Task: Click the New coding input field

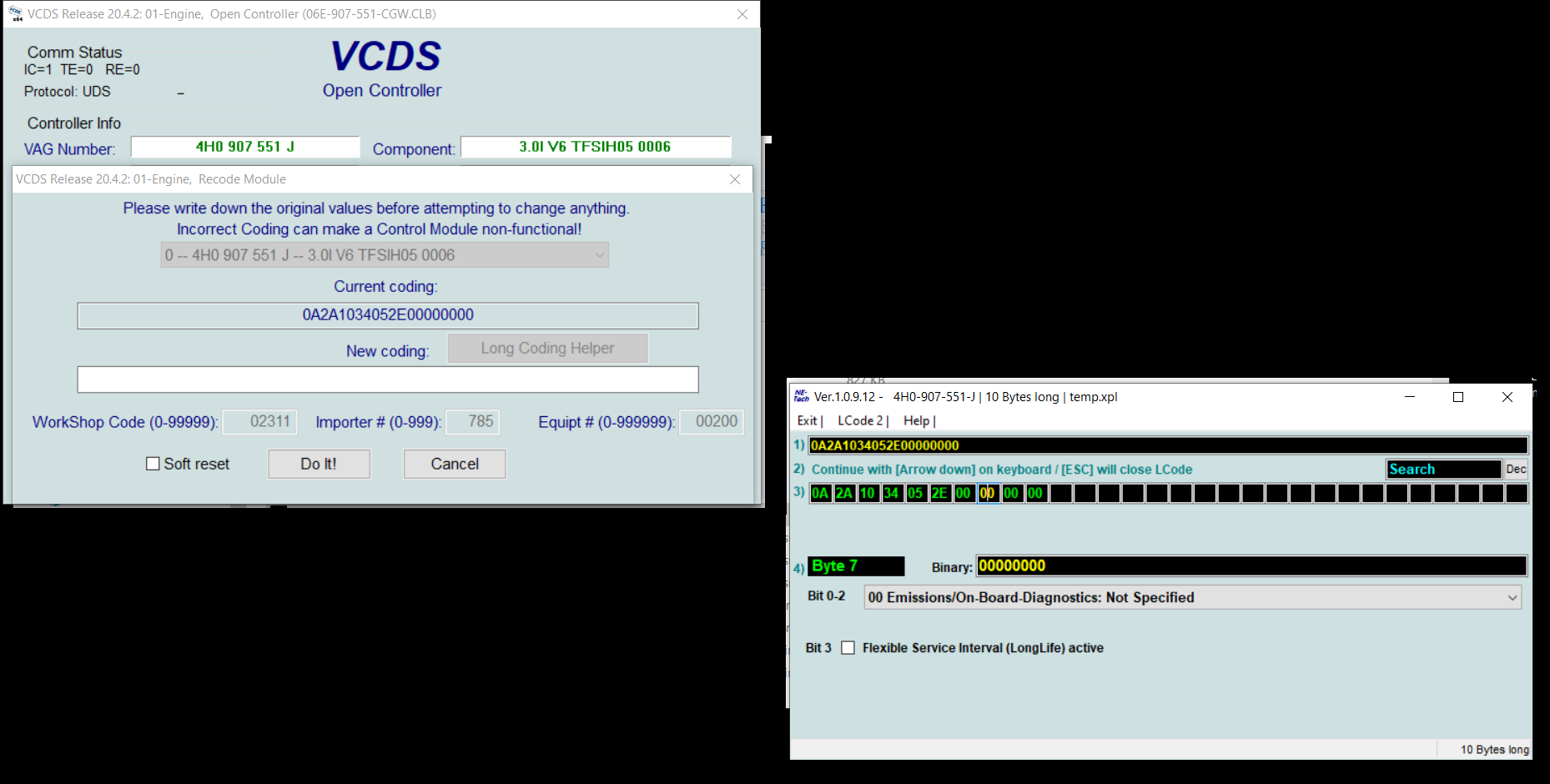Action: tap(388, 379)
